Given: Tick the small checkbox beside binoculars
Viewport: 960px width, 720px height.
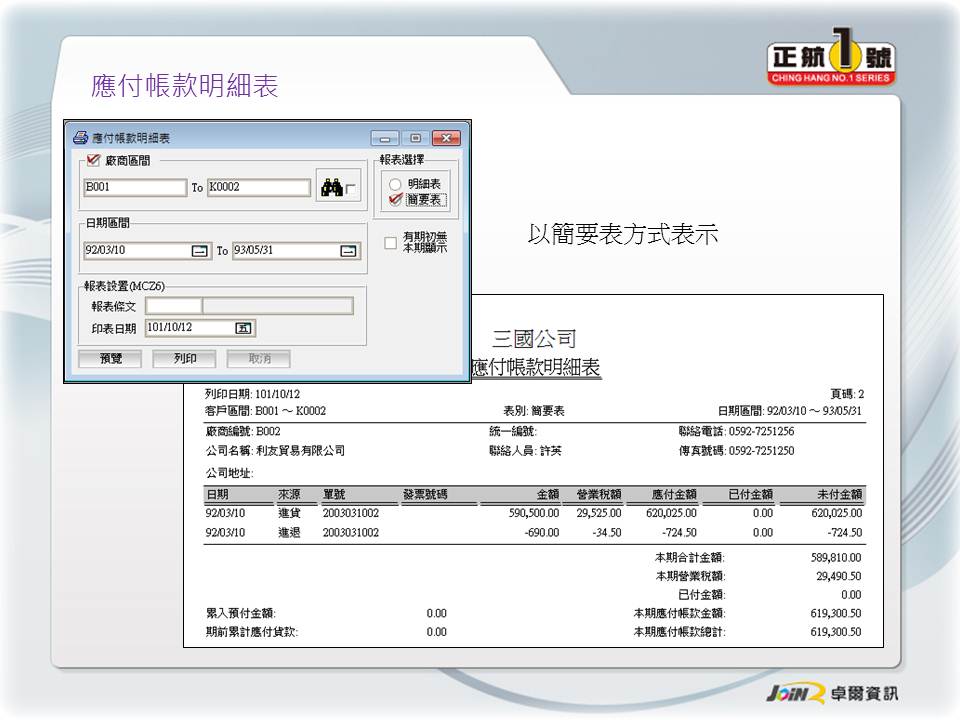Looking at the screenshot, I should click(351, 189).
